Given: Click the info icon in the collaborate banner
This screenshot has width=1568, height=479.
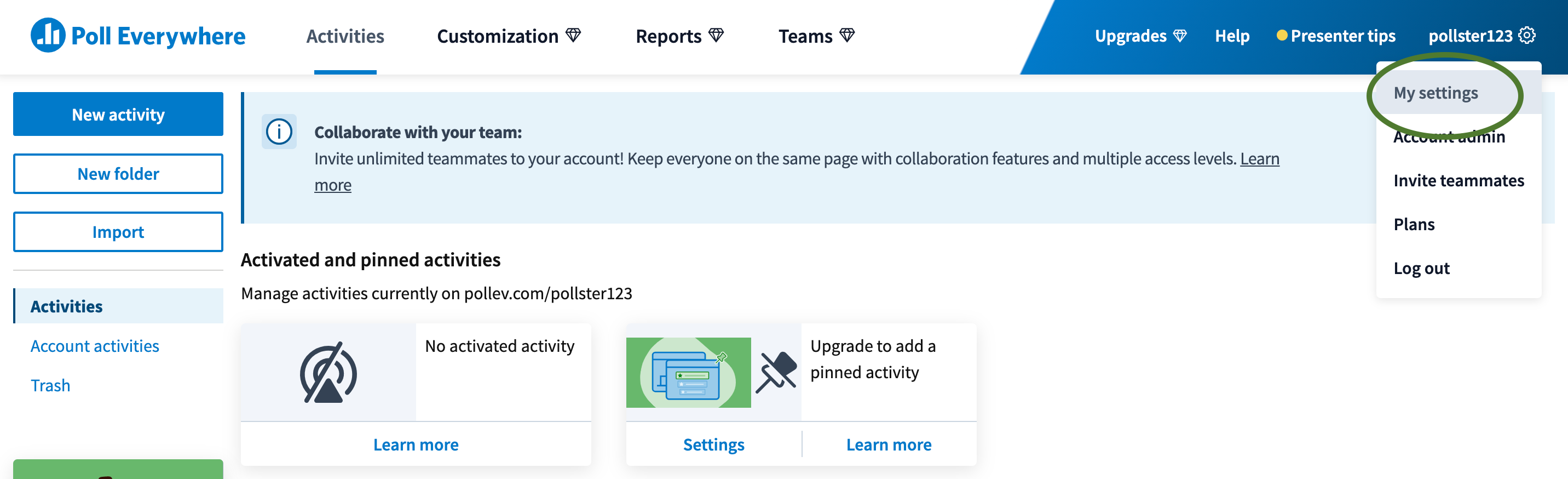Looking at the screenshot, I should point(279,132).
